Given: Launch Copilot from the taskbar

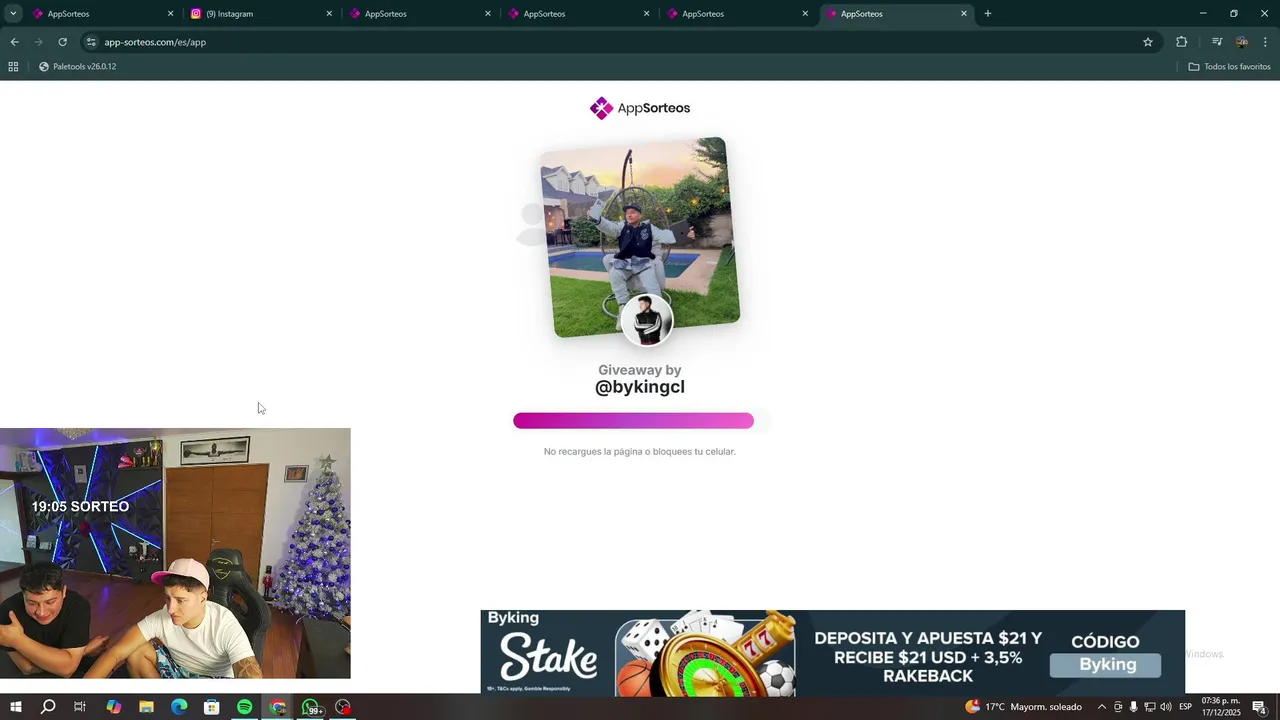Looking at the screenshot, I should pyautogui.click(x=113, y=707).
